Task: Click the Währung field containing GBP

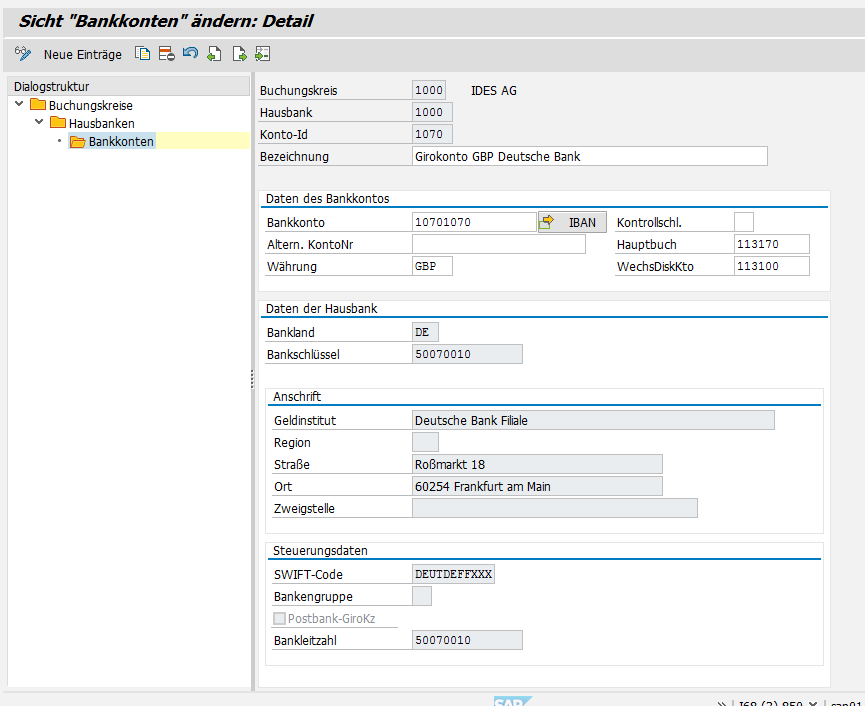Action: [431, 266]
